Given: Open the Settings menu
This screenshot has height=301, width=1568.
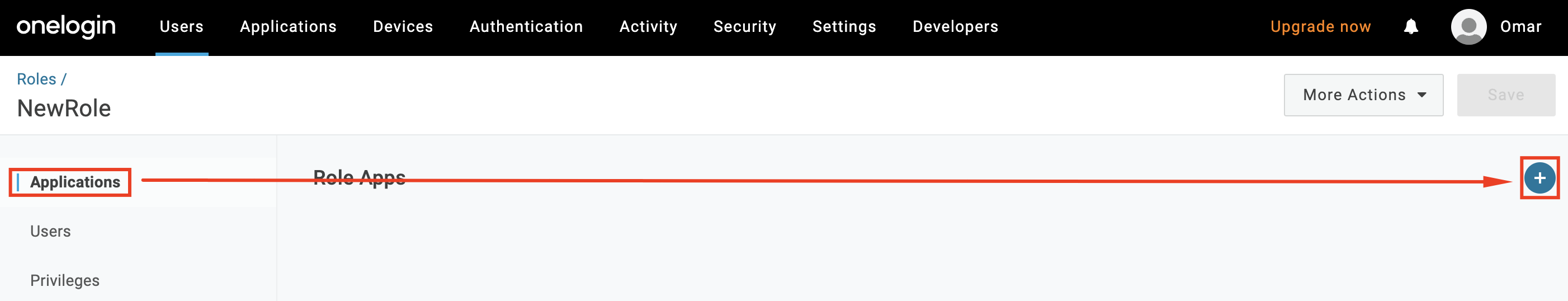Looking at the screenshot, I should 844,27.
